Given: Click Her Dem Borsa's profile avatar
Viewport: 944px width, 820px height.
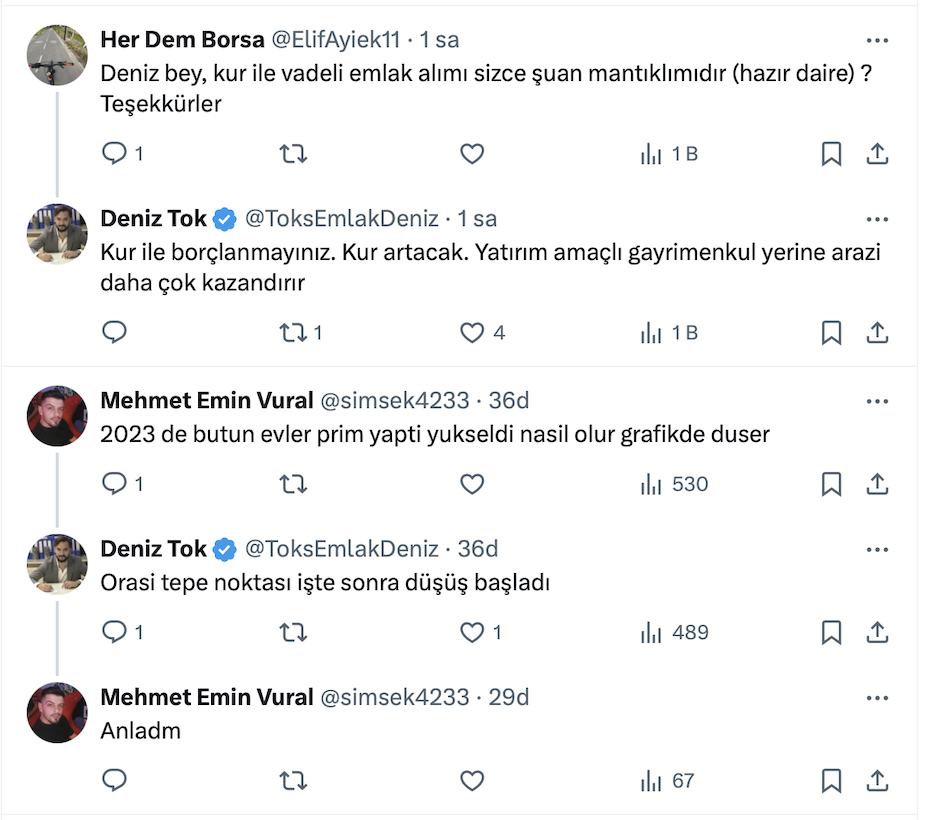Looking at the screenshot, I should point(57,54).
